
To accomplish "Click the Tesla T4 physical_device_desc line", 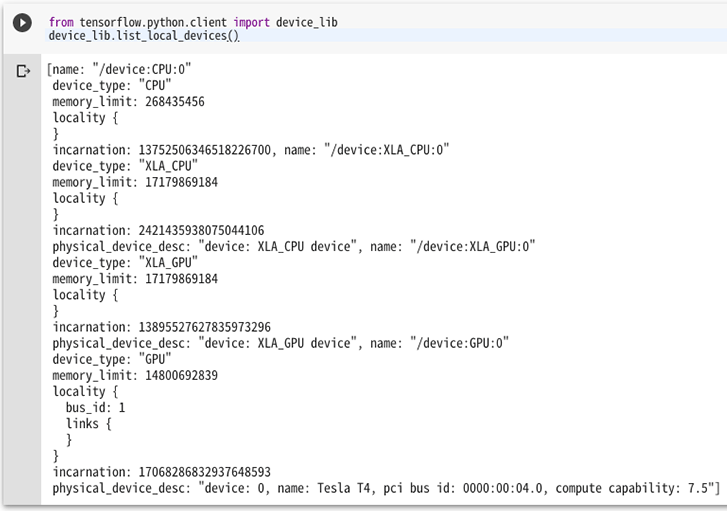I will click(387, 488).
